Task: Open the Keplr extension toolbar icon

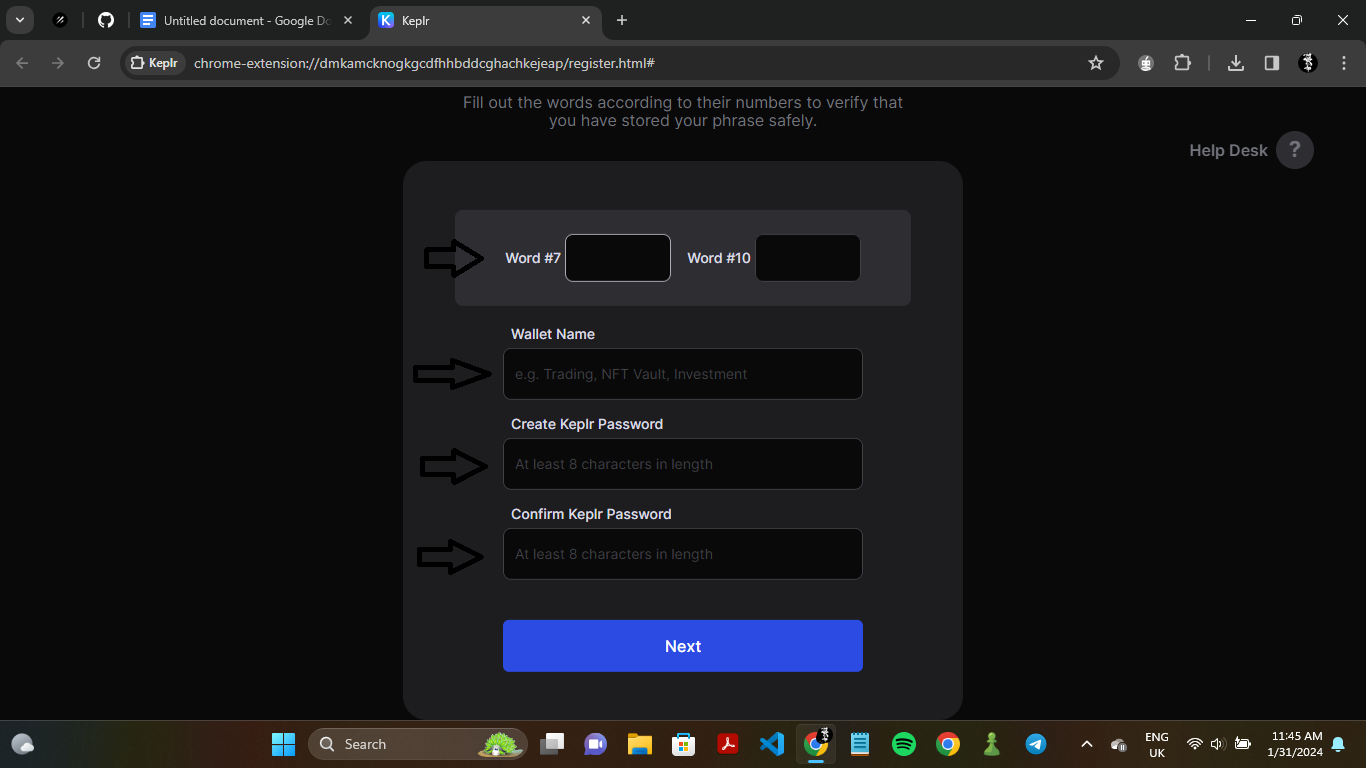Action: pyautogui.click(x=1146, y=63)
